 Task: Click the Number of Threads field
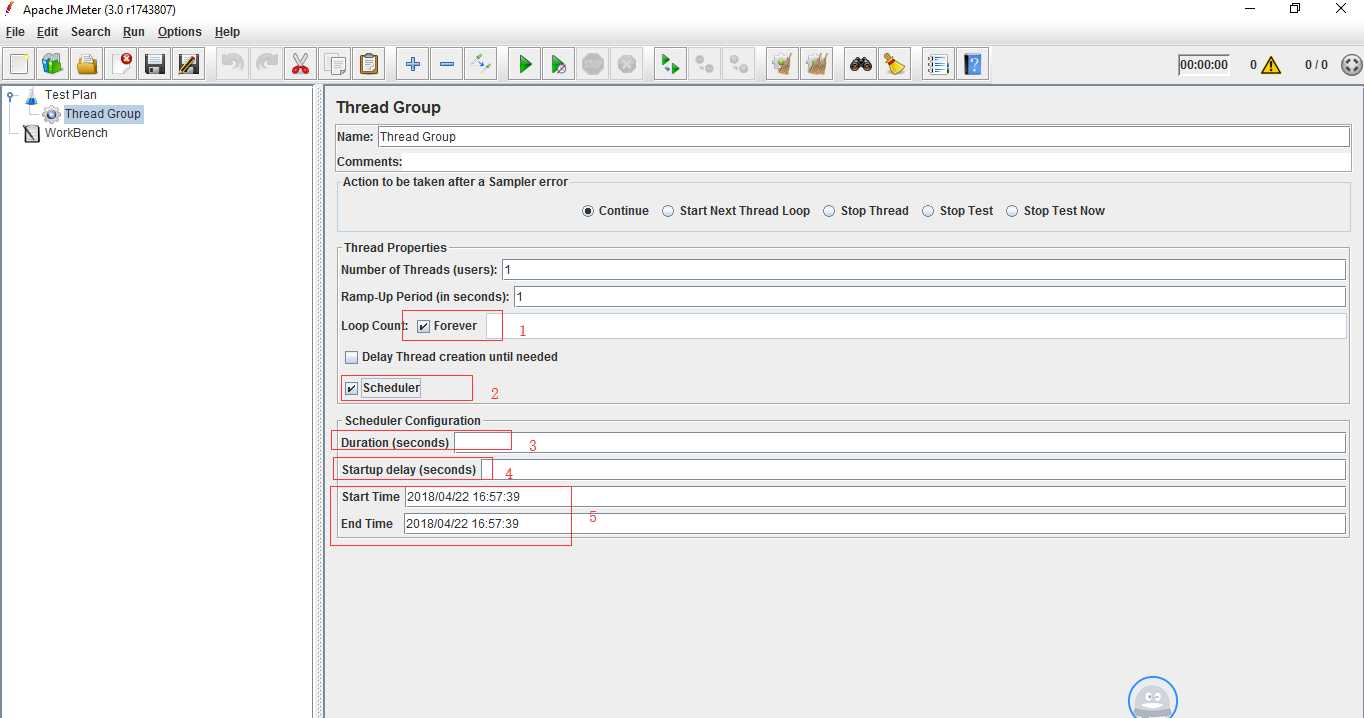coord(924,270)
